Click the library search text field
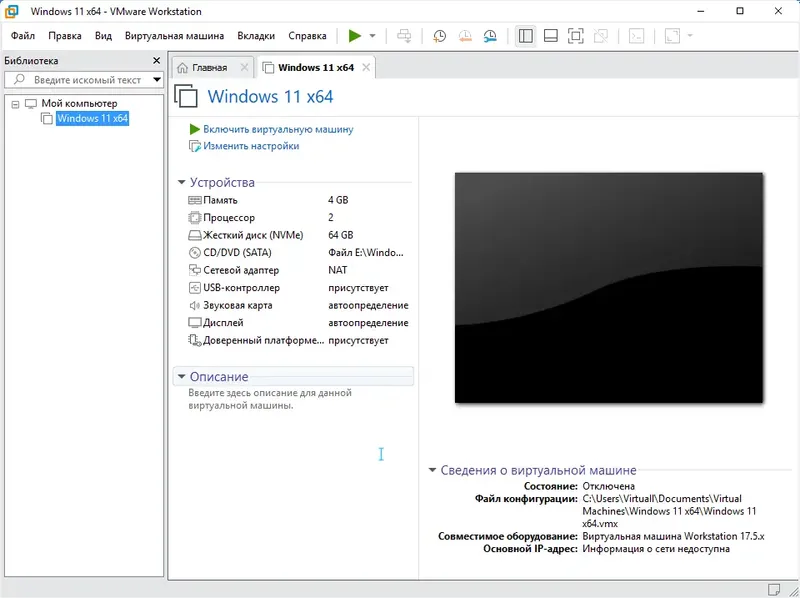 pos(80,80)
